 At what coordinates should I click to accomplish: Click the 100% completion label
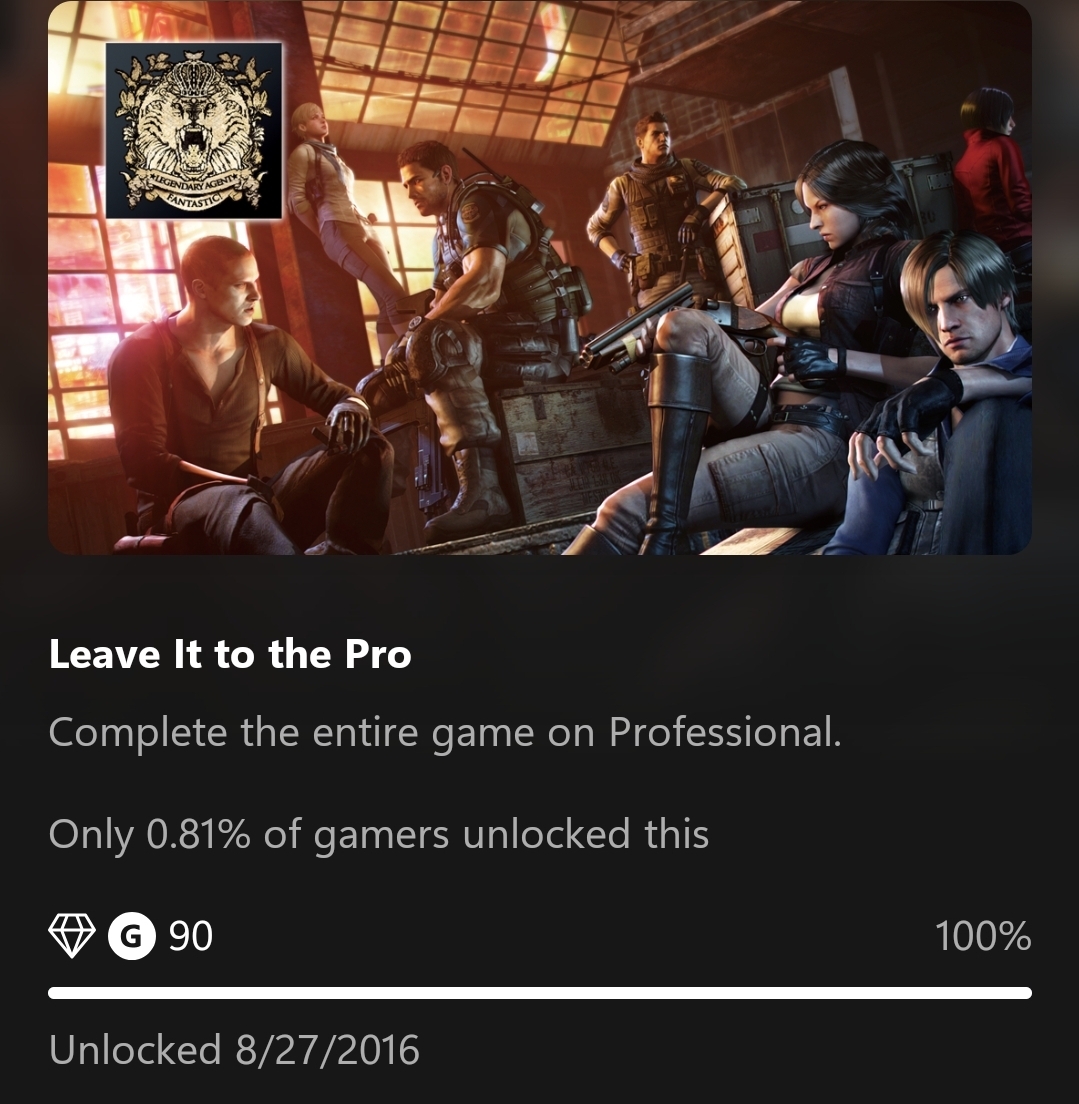[983, 936]
